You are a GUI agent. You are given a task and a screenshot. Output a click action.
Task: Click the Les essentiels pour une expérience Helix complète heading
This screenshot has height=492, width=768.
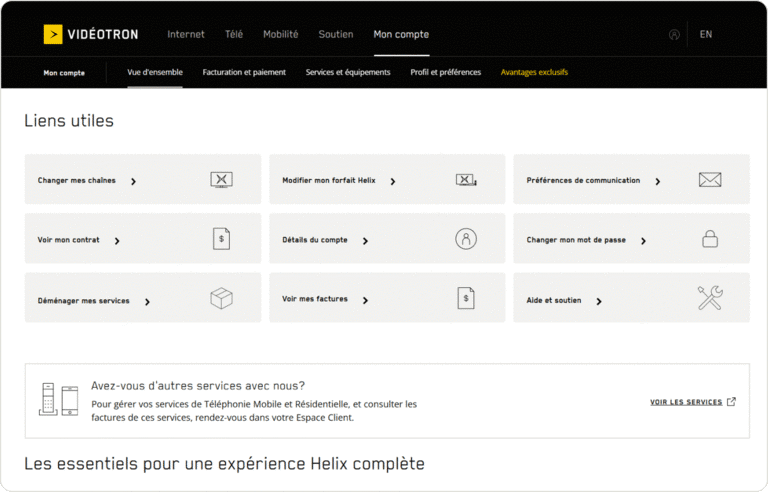224,464
